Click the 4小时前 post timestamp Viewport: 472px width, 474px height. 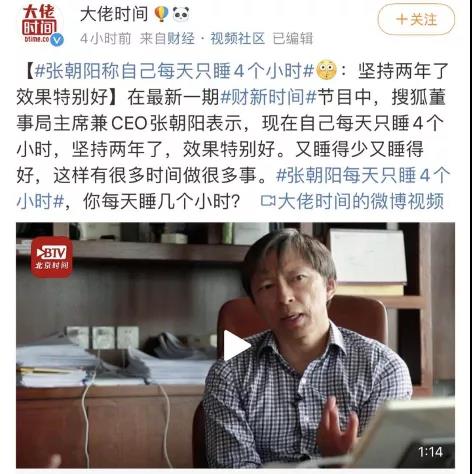point(106,39)
